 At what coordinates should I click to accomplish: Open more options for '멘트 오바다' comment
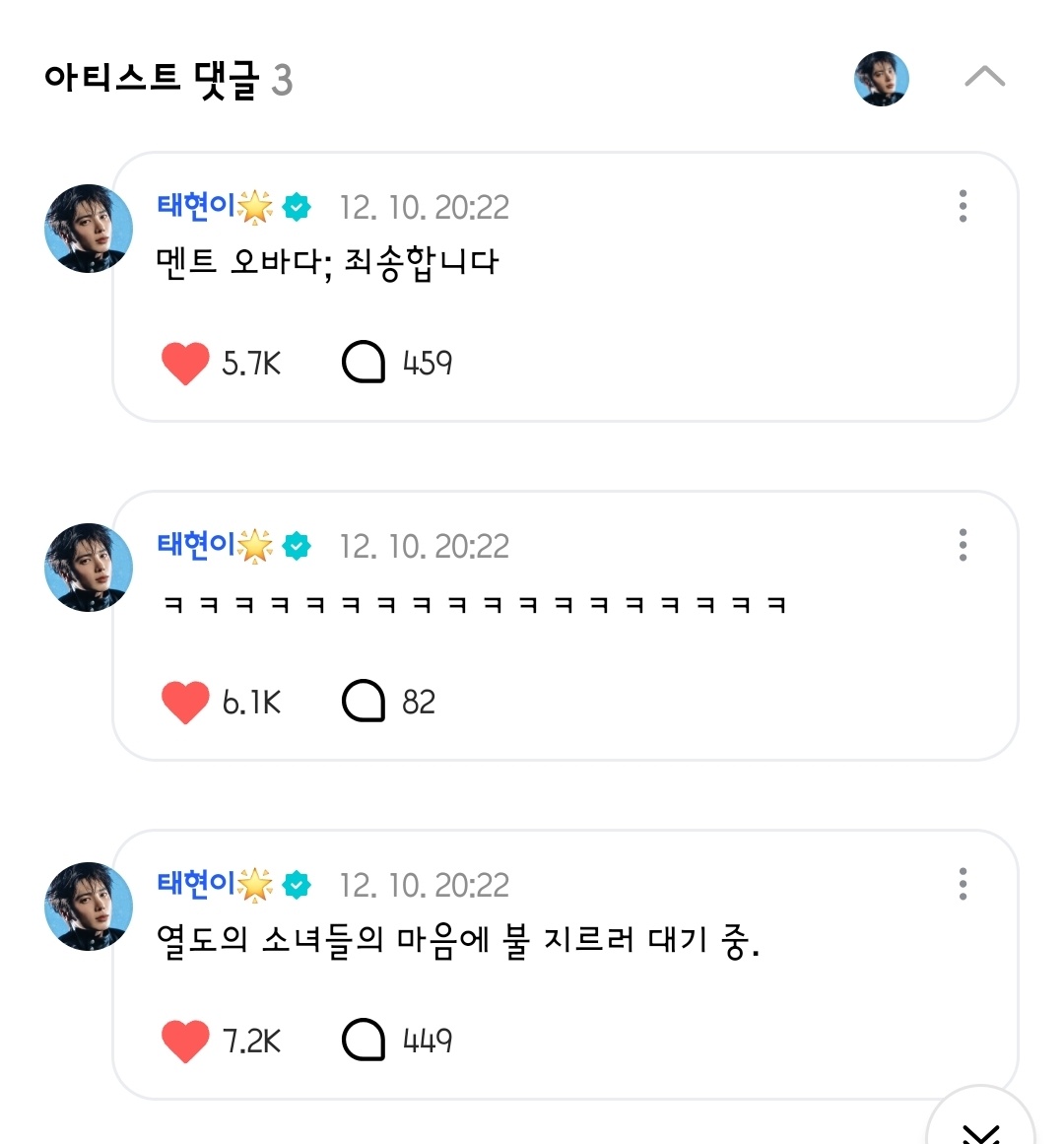963,206
